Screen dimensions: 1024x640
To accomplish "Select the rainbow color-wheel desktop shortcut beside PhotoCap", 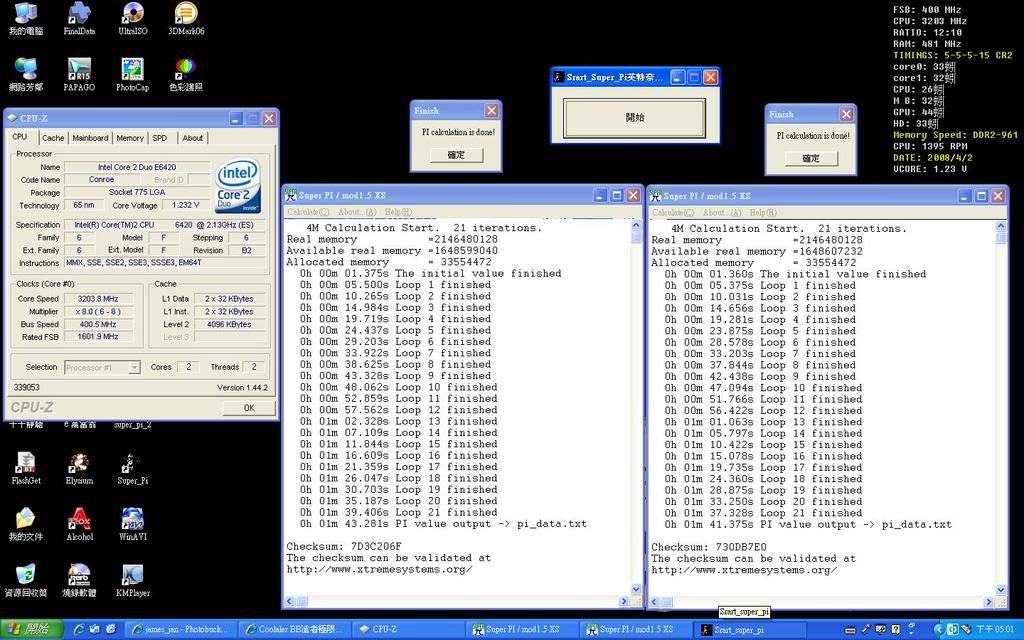I will tap(186, 74).
